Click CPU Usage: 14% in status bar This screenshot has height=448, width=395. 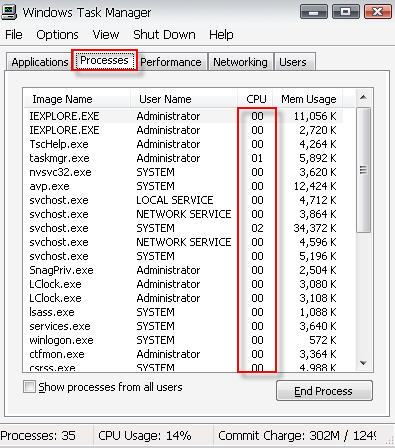(145, 436)
